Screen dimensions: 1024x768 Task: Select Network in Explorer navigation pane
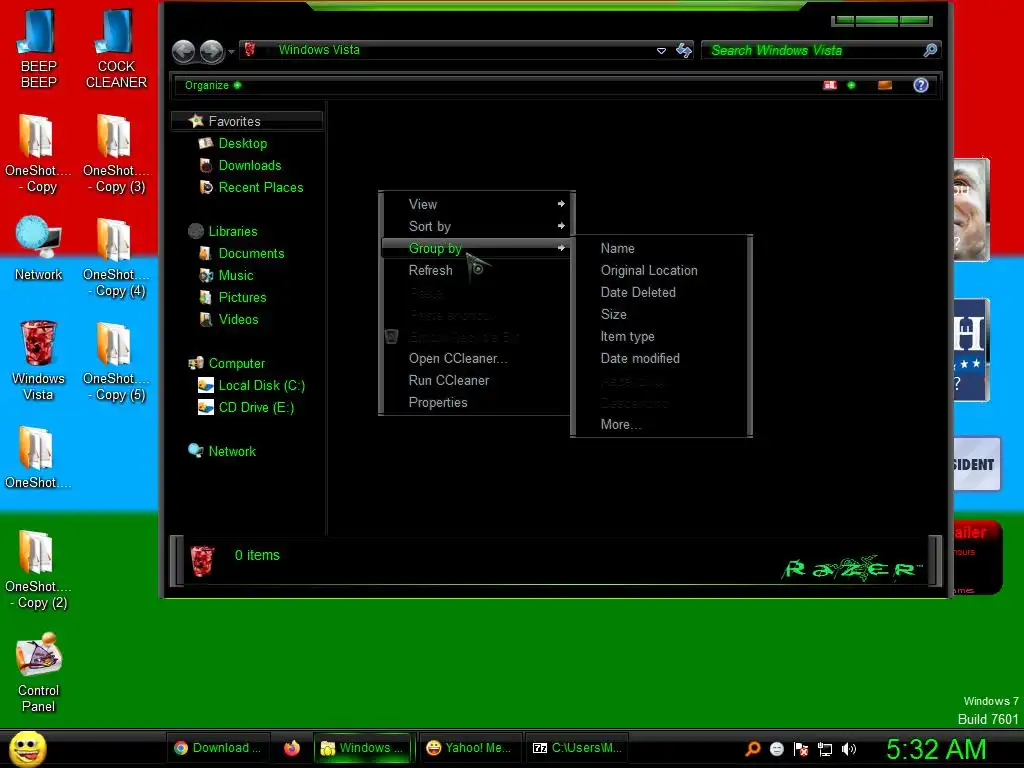click(x=232, y=451)
